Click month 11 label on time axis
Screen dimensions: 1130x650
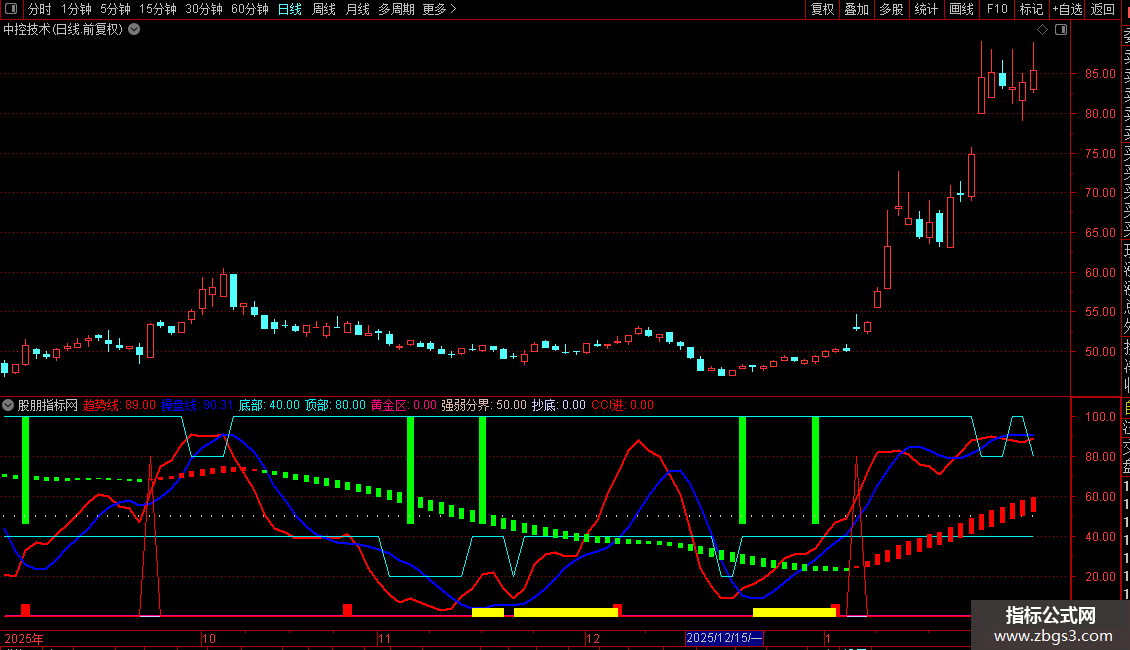tap(385, 638)
